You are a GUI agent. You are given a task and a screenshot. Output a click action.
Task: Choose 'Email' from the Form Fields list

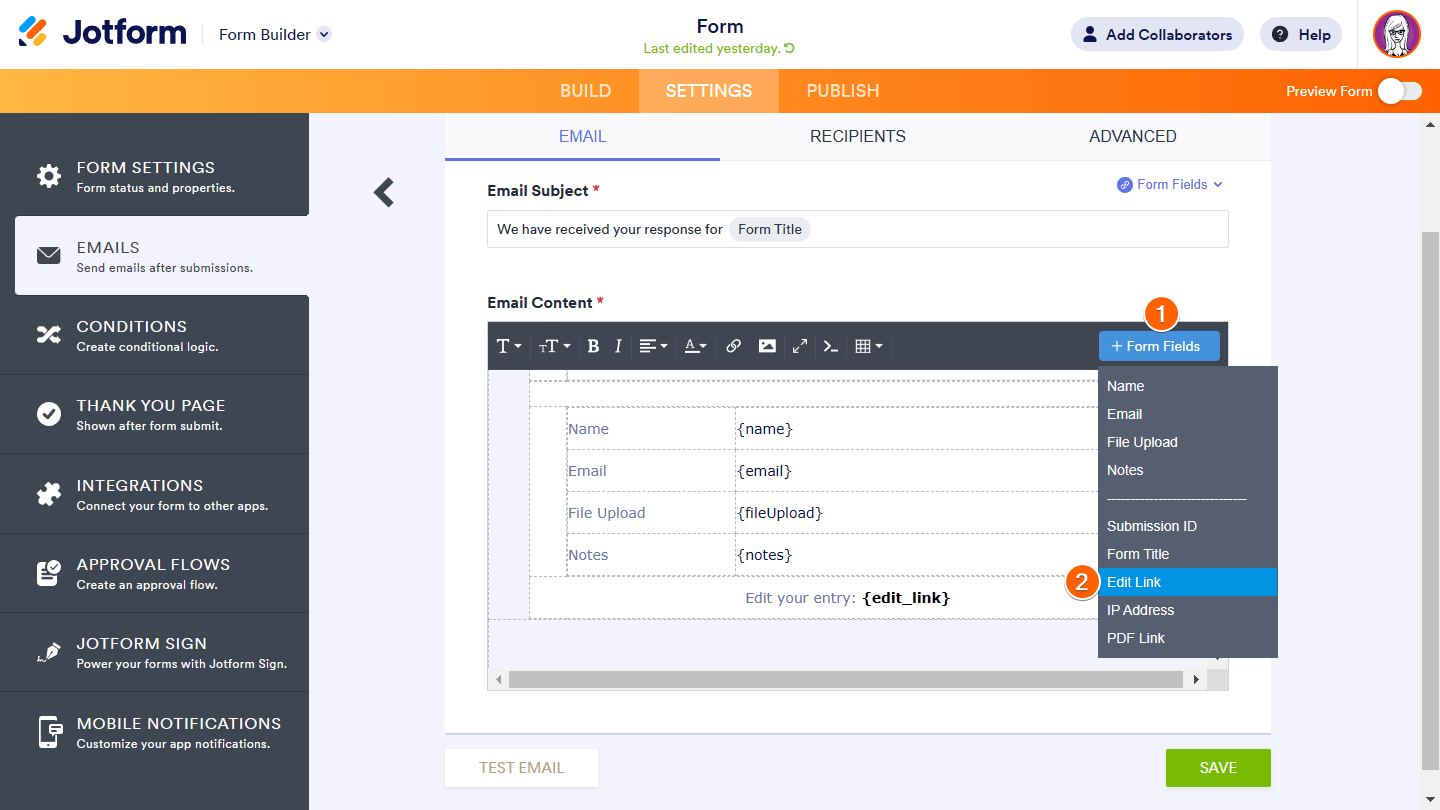coord(1188,414)
